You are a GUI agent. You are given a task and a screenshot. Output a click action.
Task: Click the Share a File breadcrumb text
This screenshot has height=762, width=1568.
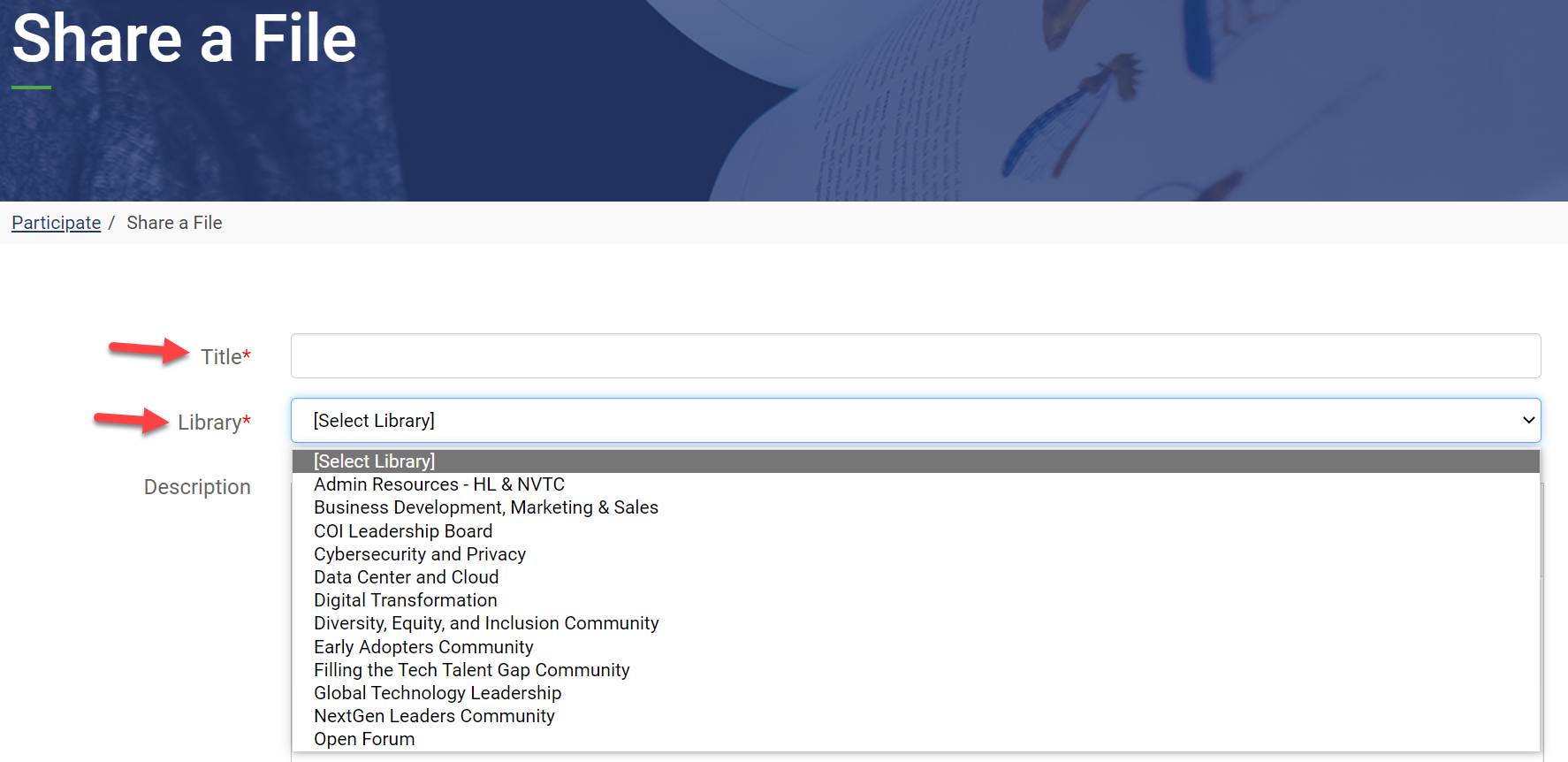click(174, 223)
